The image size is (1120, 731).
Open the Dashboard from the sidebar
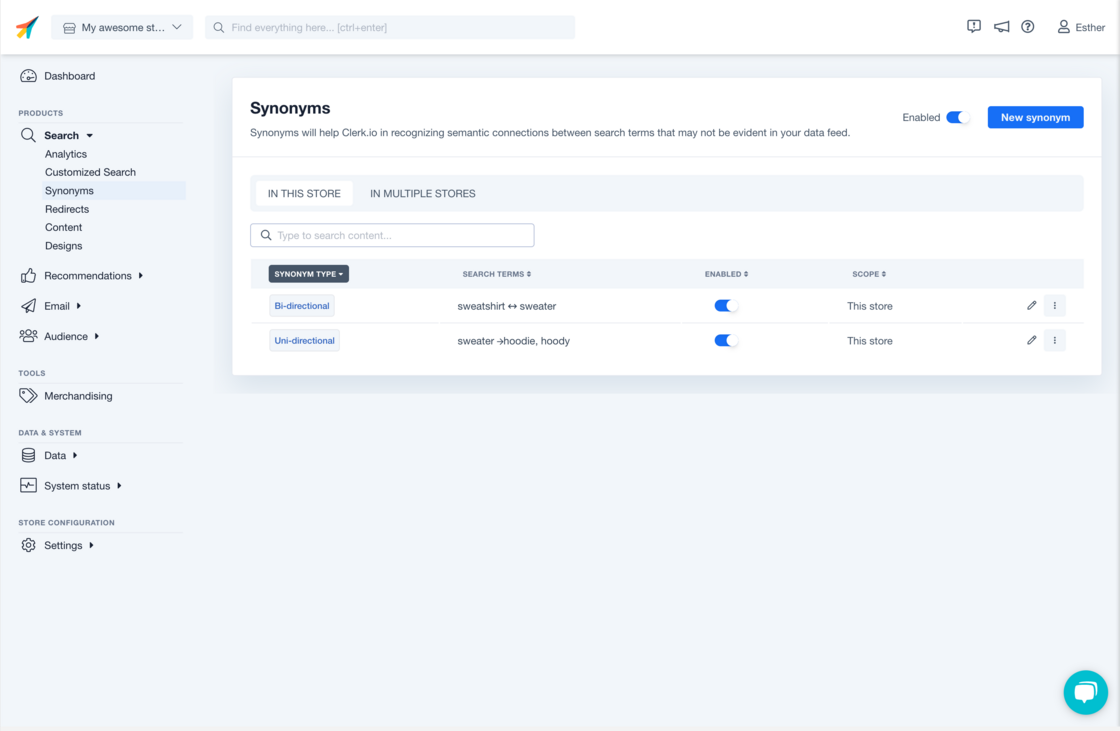tap(69, 75)
